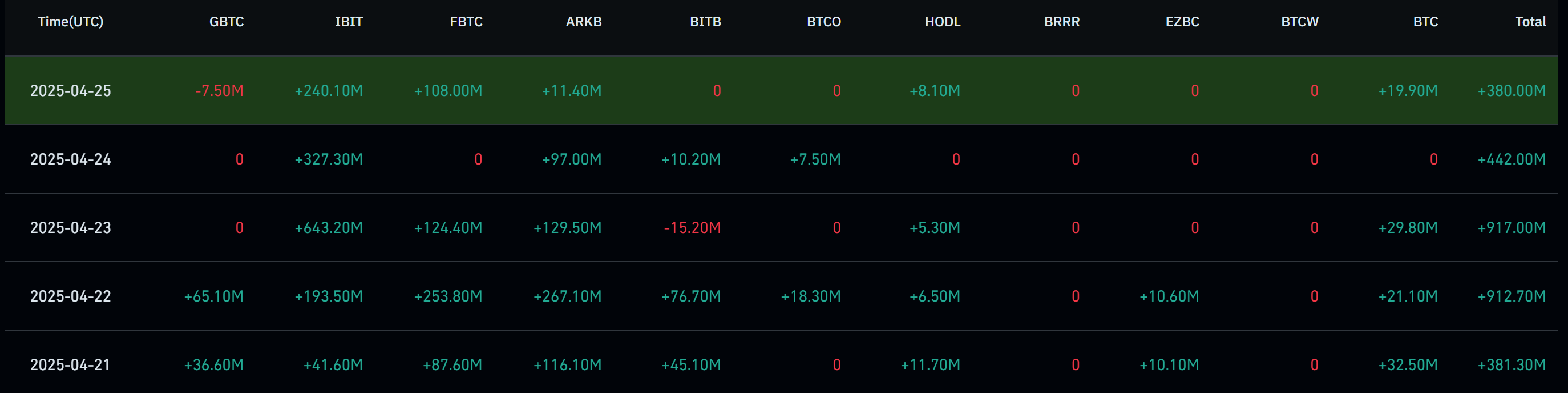Select the EZBC column header
This screenshot has height=393, width=1568.
(x=1182, y=22)
